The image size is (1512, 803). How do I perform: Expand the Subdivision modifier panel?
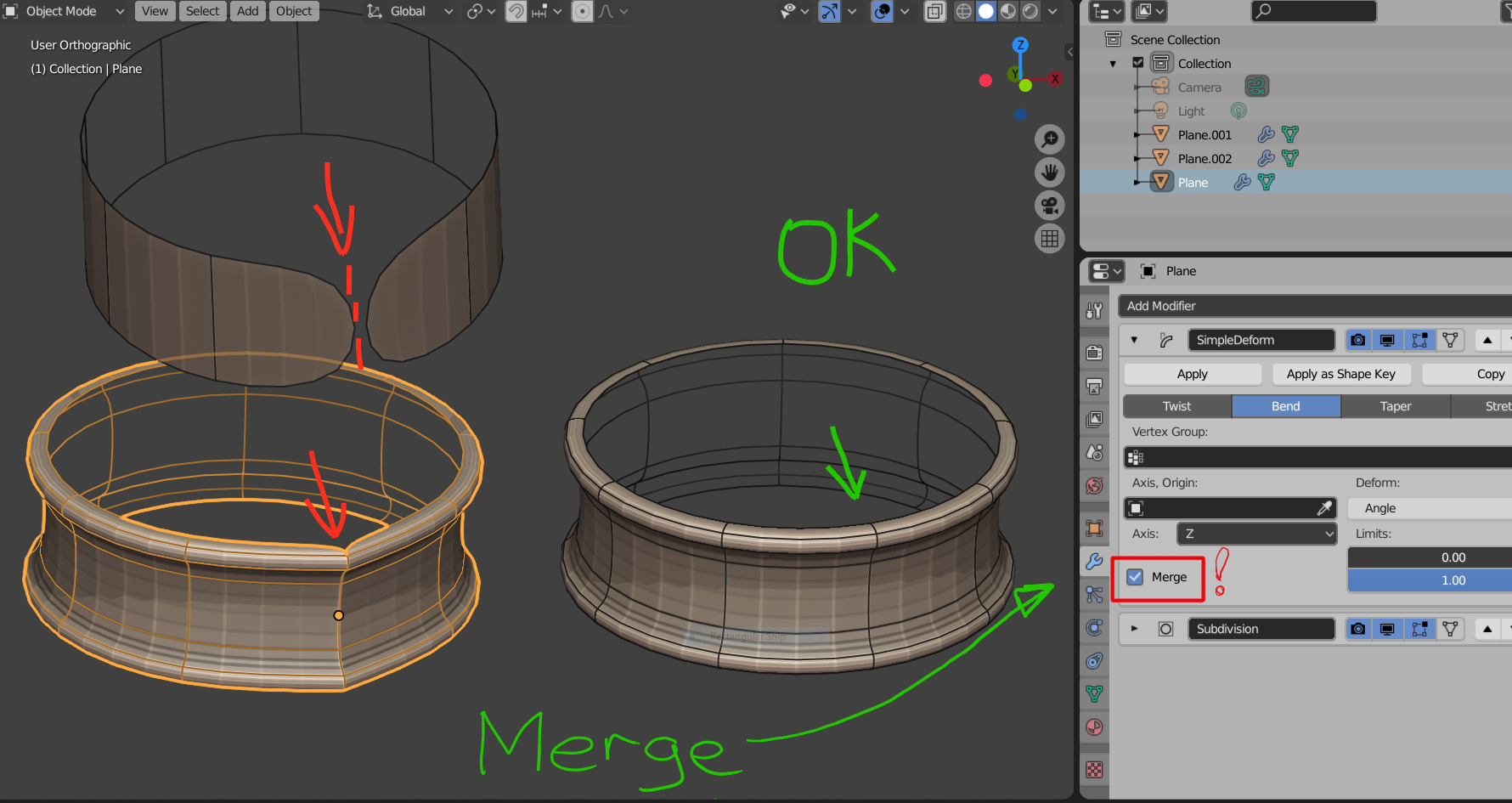(x=1134, y=629)
